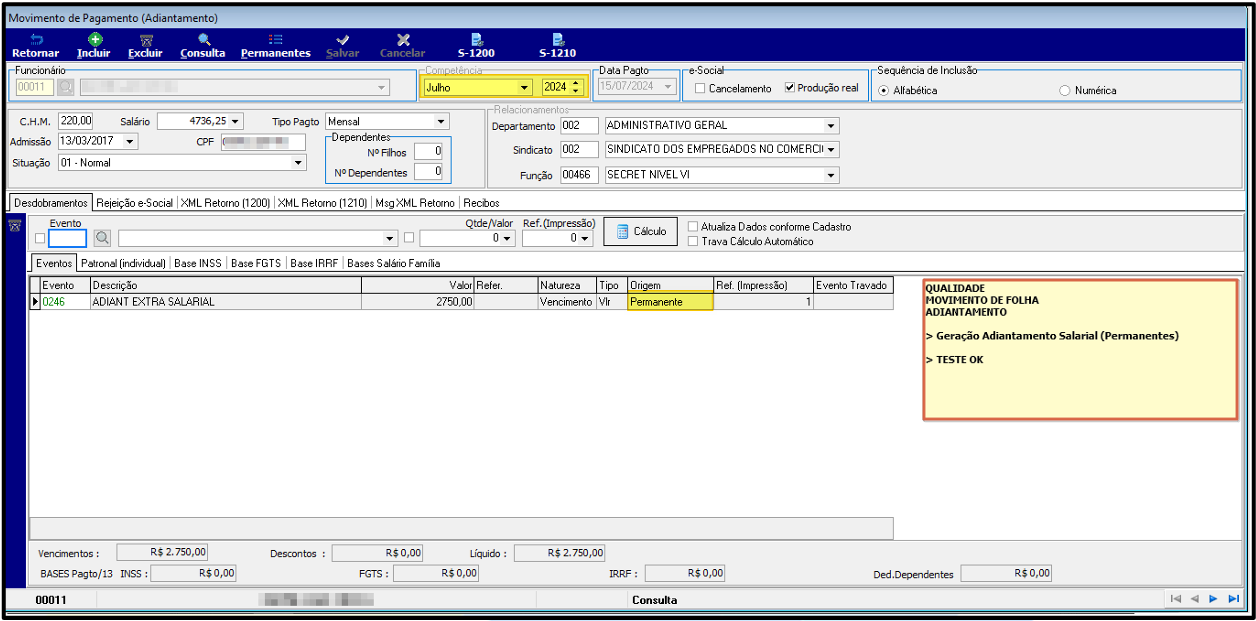Viewport: 1256px width, 621px height.
Task: Open the Admissão date dropdown
Action: coord(130,141)
